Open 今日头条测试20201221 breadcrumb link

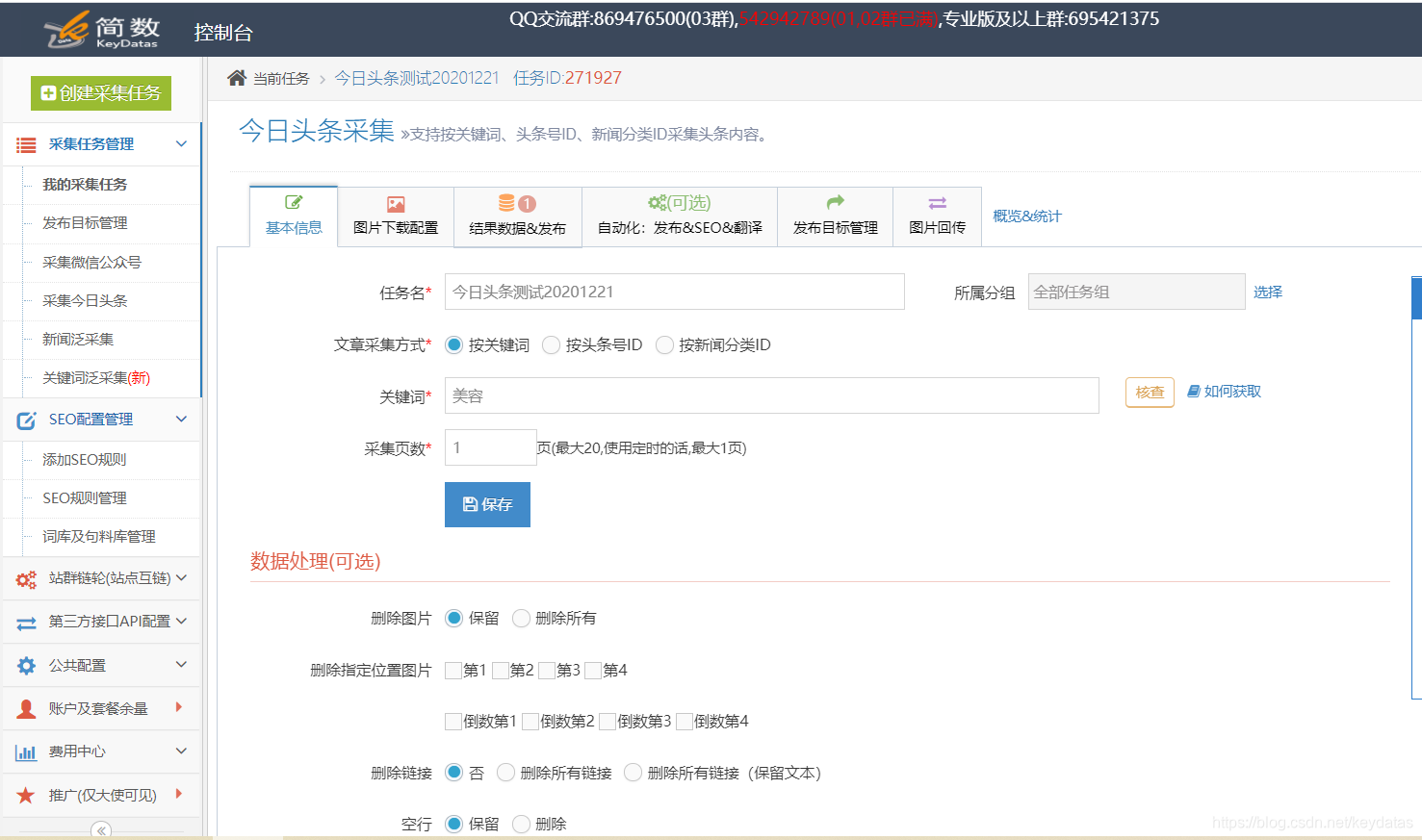417,78
